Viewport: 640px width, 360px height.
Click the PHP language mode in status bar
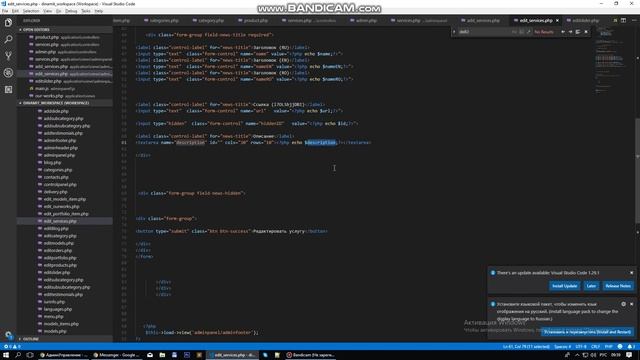point(608,347)
